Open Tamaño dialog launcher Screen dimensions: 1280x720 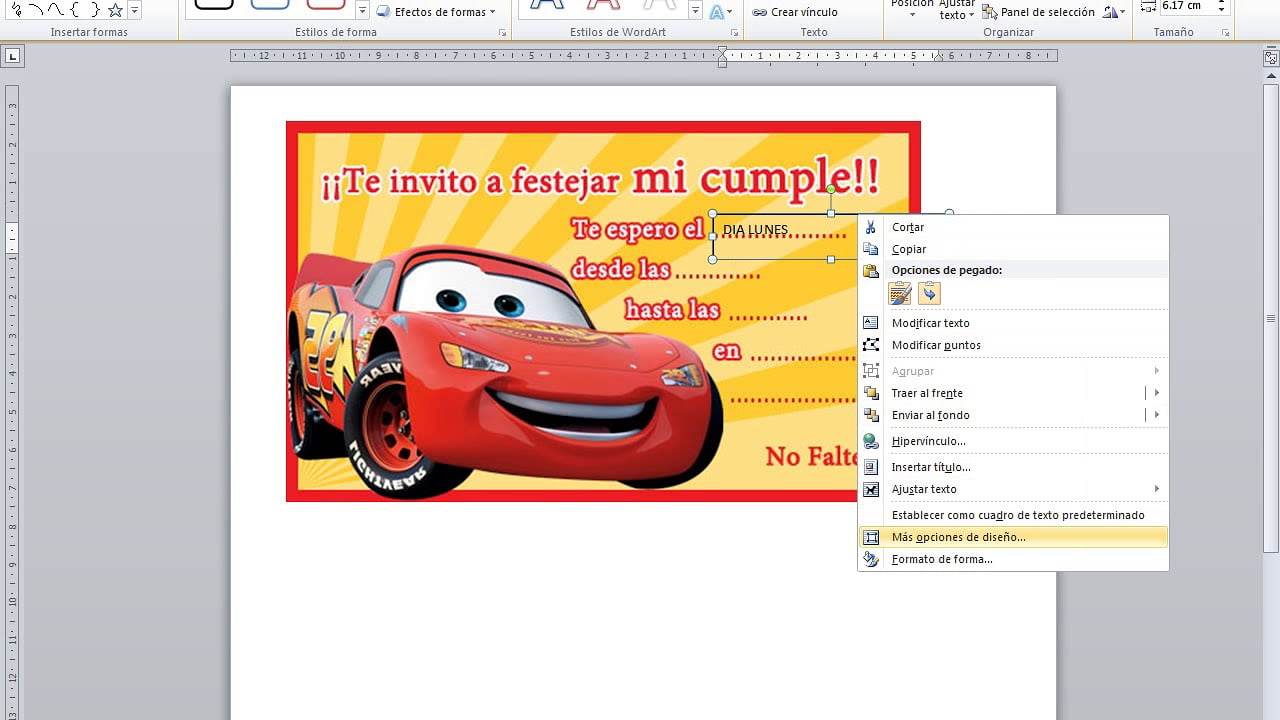click(x=1225, y=33)
